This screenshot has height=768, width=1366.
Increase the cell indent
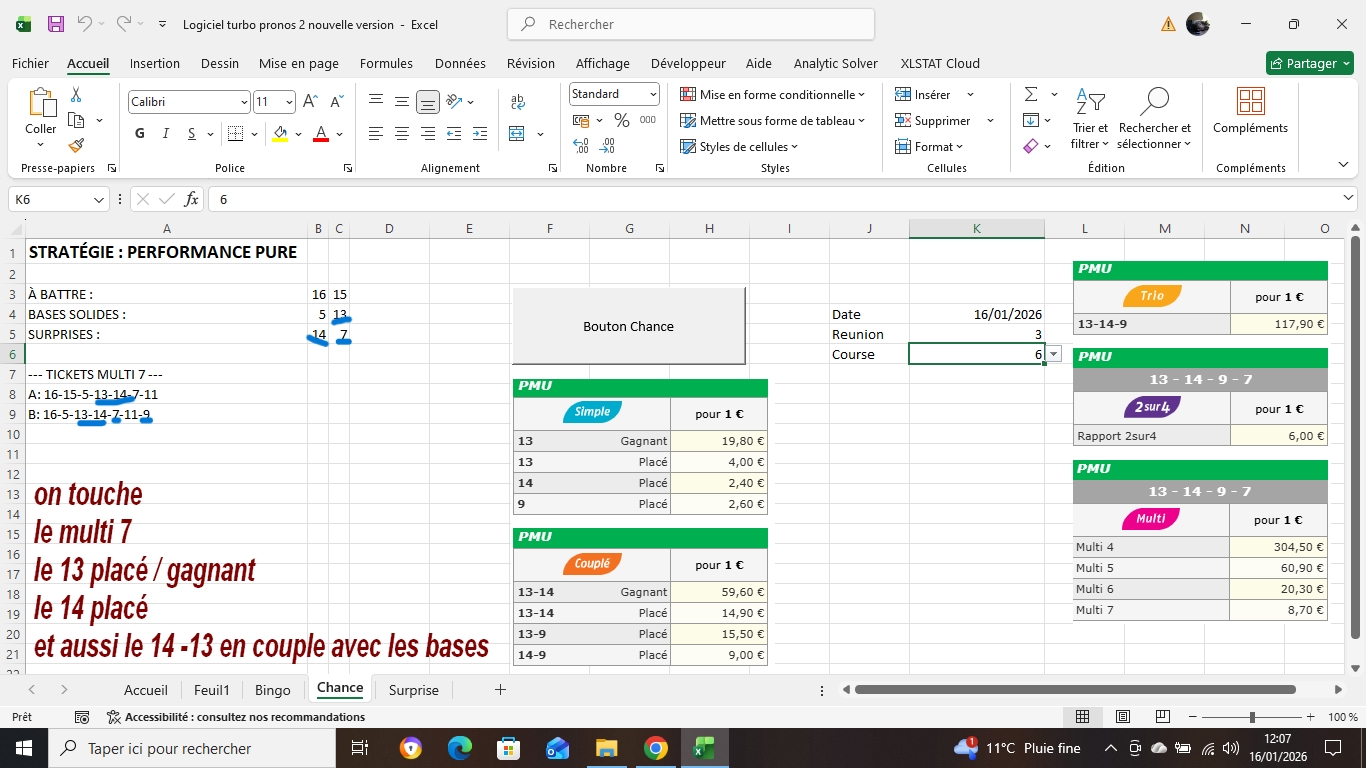coord(480,134)
